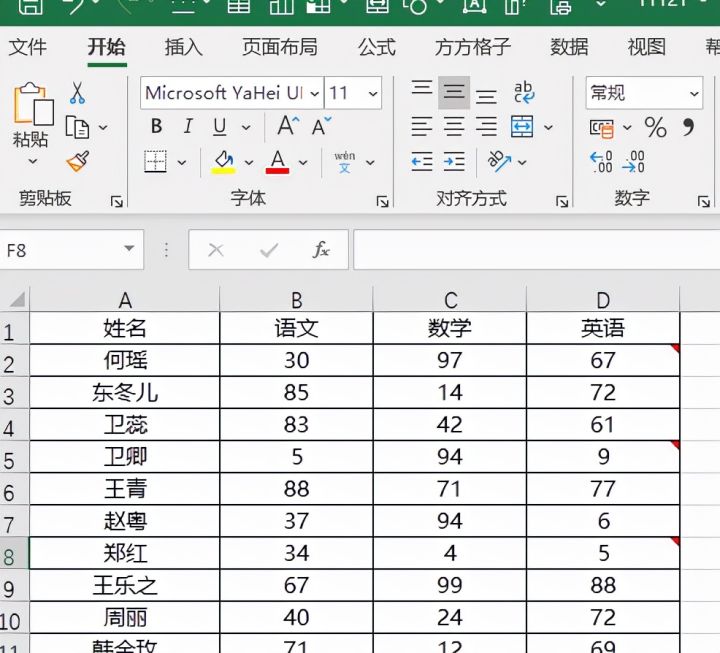Switch to the 数据 tab
720x653 pixels.
(x=569, y=47)
